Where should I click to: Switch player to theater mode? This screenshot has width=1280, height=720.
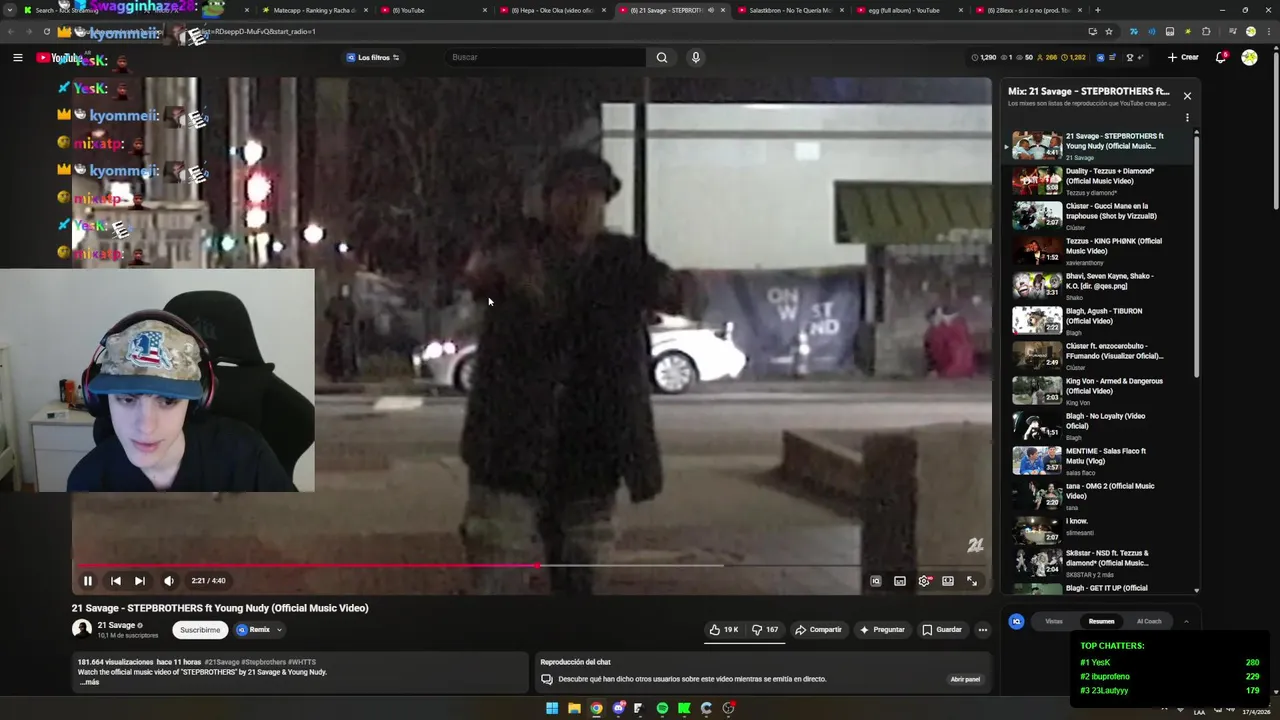pyautogui.click(x=948, y=581)
